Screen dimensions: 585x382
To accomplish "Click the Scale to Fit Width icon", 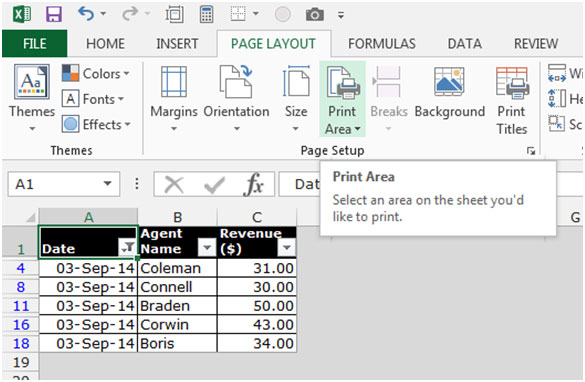I will click(557, 73).
